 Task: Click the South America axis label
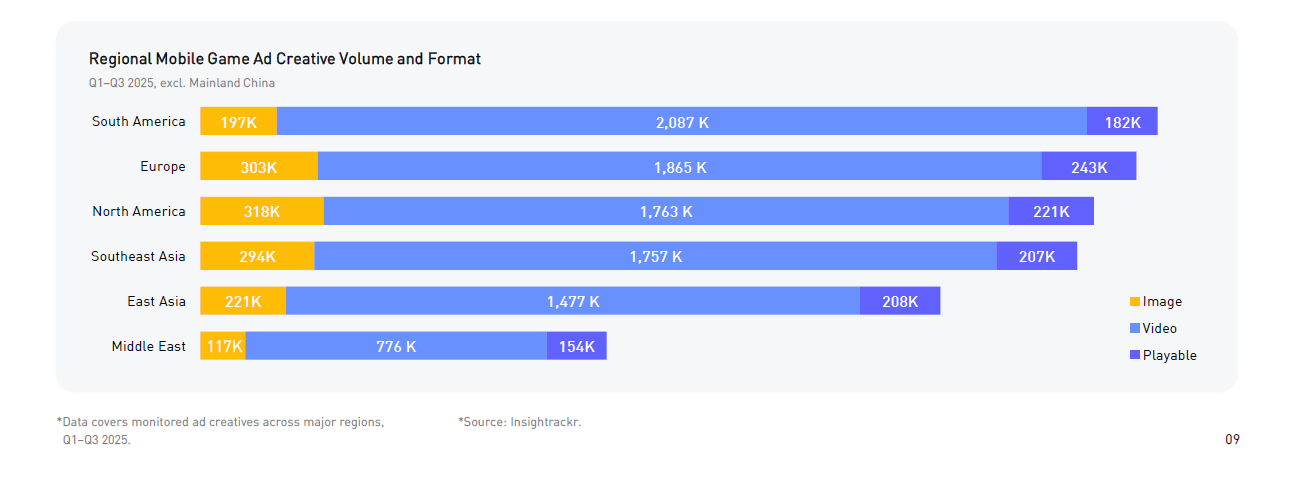point(139,122)
